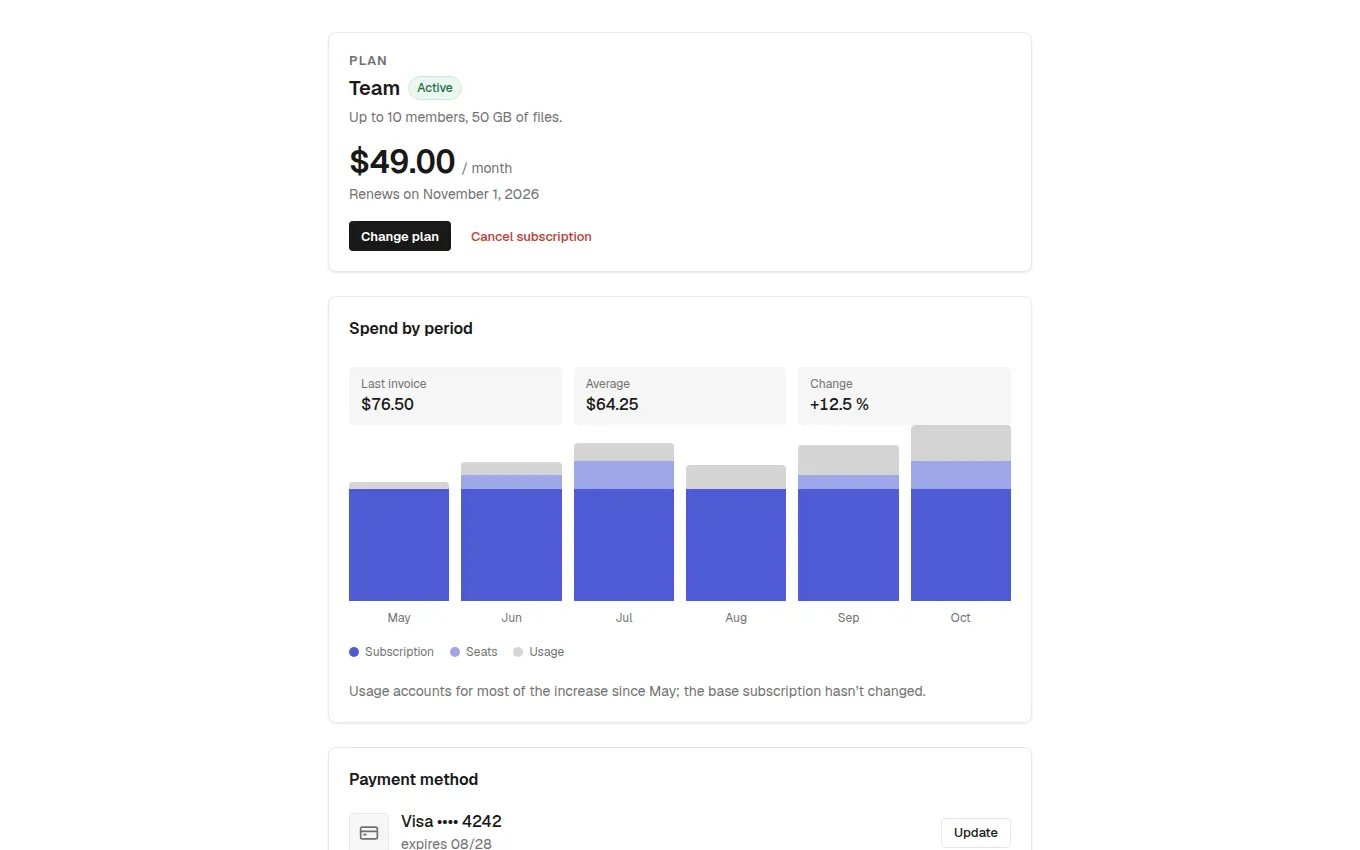Select the Average $64.25 stat card
1360x850 pixels.
click(680, 395)
